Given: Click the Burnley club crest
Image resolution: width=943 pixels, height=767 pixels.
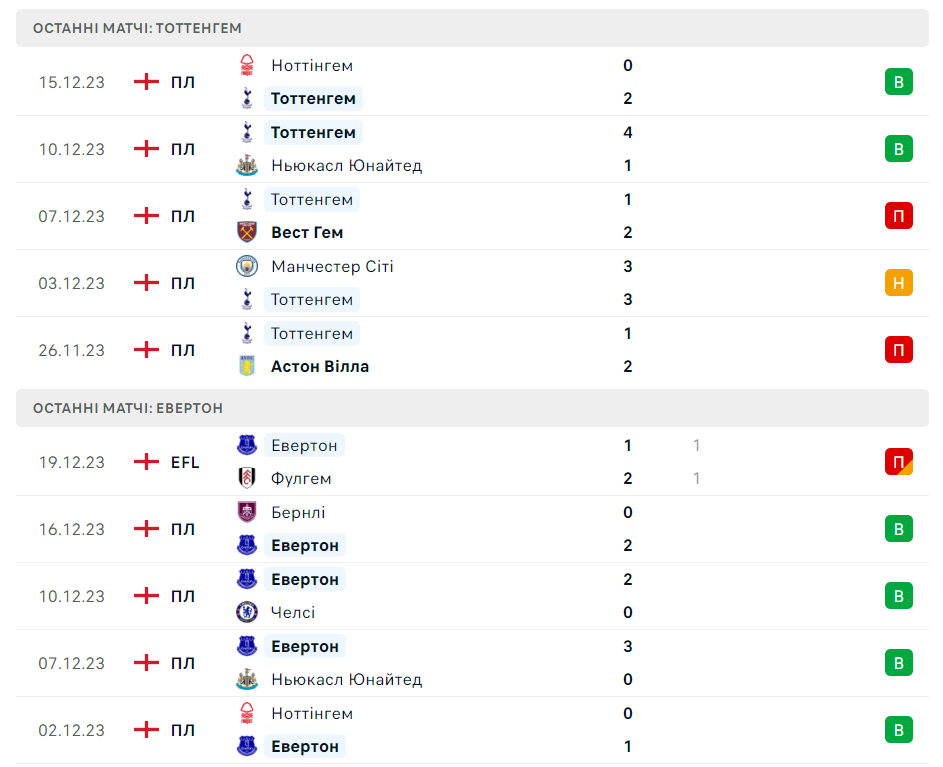Looking at the screenshot, I should tap(246, 513).
